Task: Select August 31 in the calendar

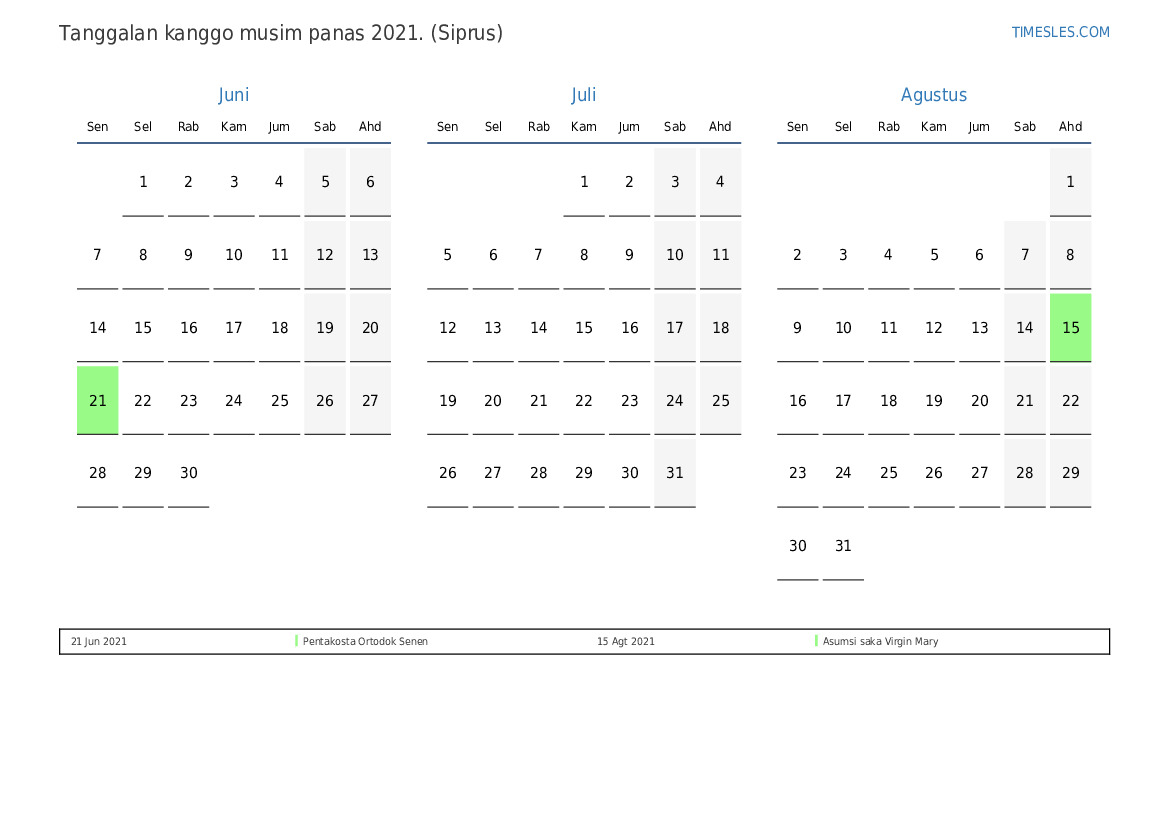Action: coord(843,546)
